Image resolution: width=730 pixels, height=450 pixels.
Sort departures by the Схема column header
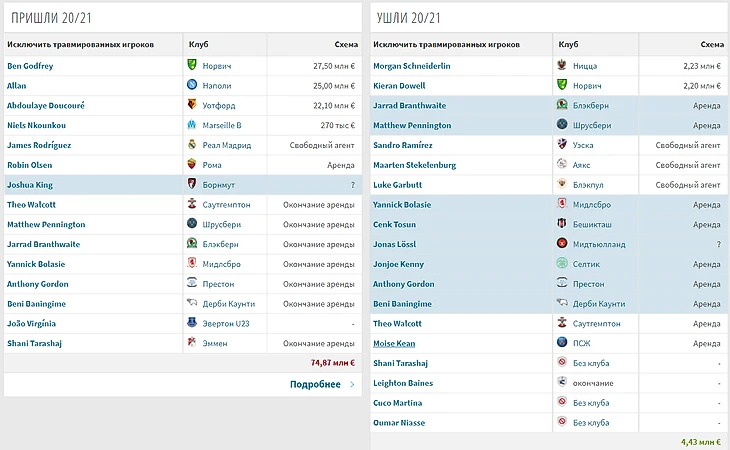(x=711, y=45)
